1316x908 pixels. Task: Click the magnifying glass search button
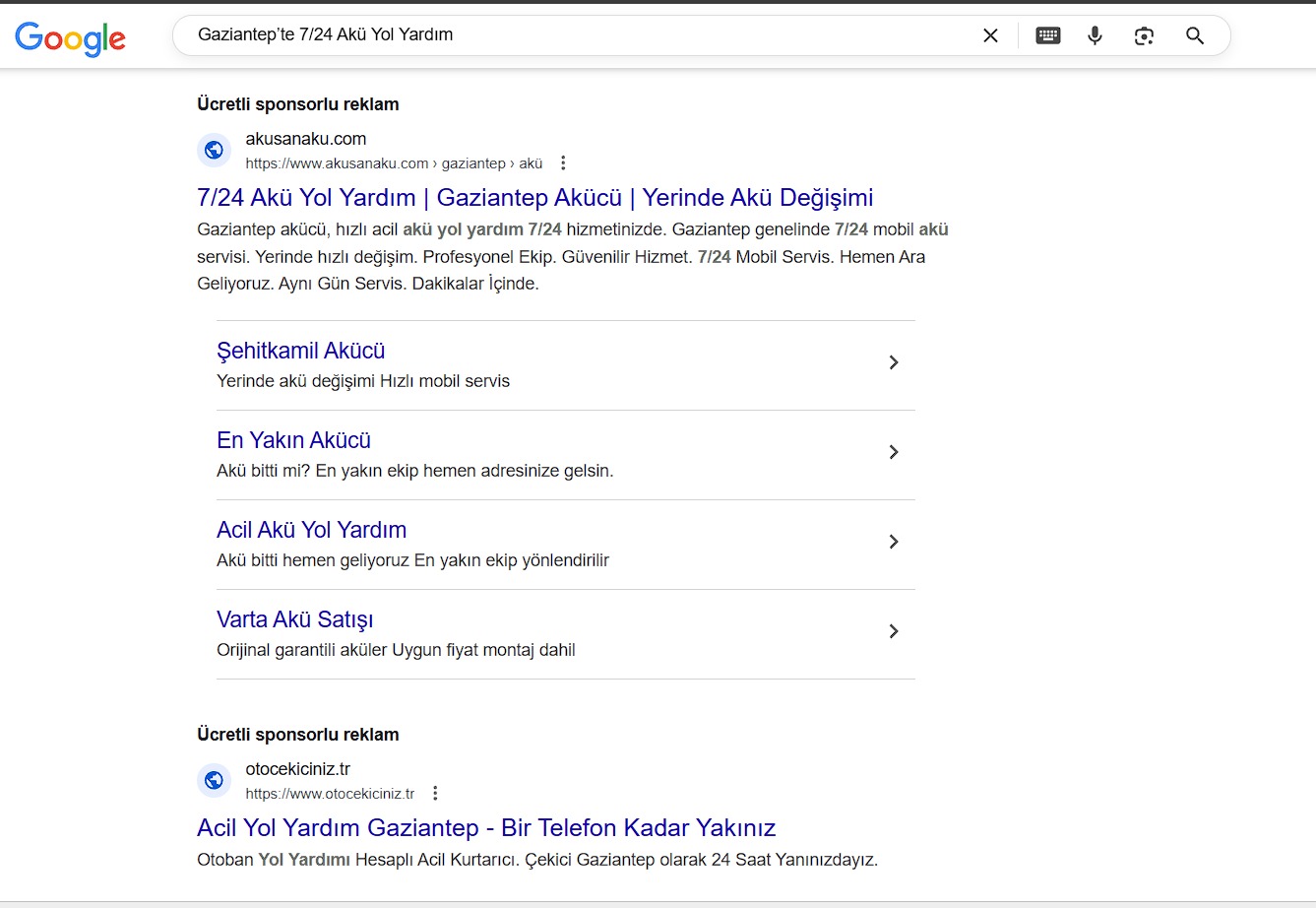pyautogui.click(x=1195, y=35)
